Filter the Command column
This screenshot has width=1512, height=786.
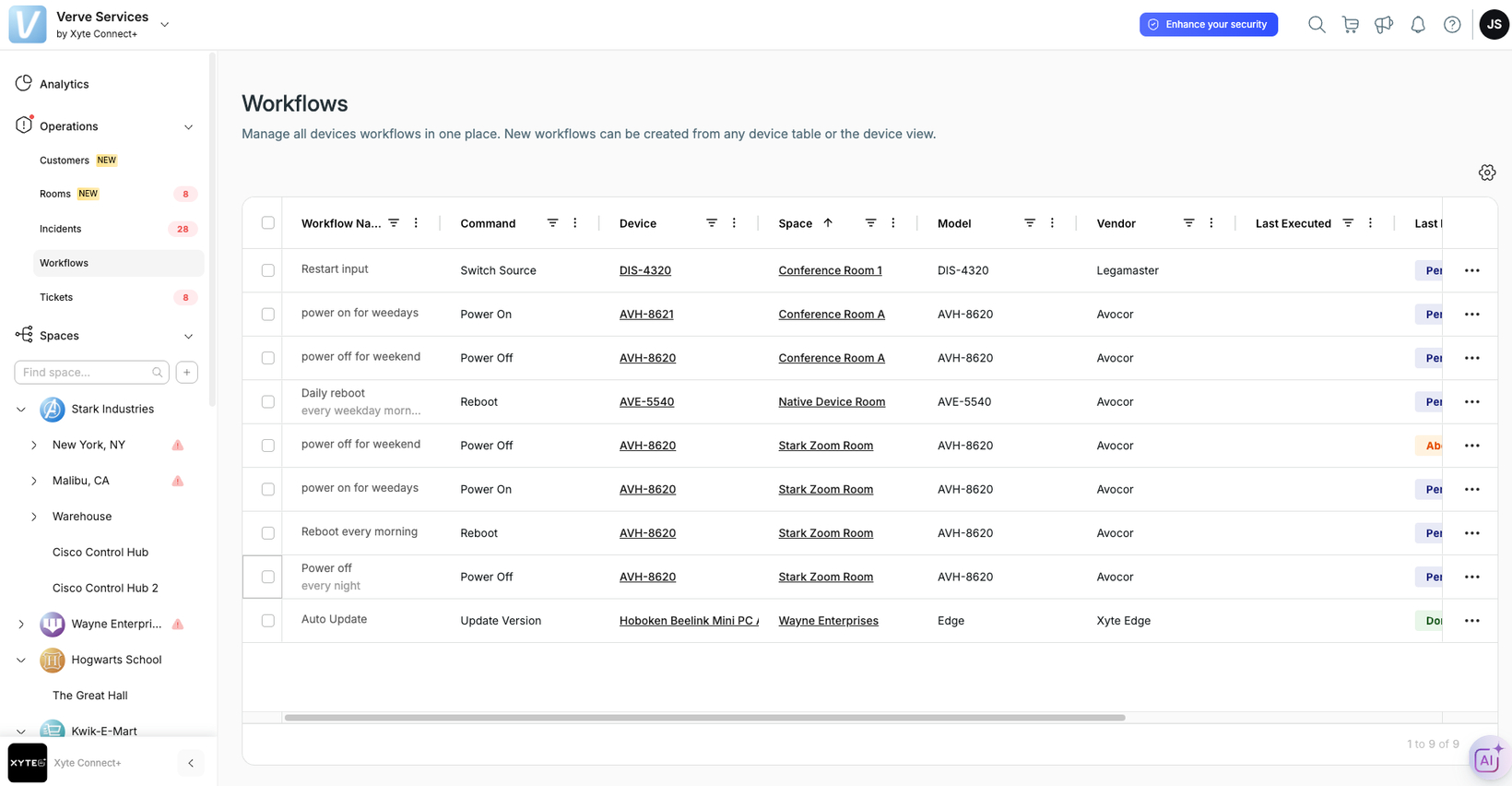[552, 223]
